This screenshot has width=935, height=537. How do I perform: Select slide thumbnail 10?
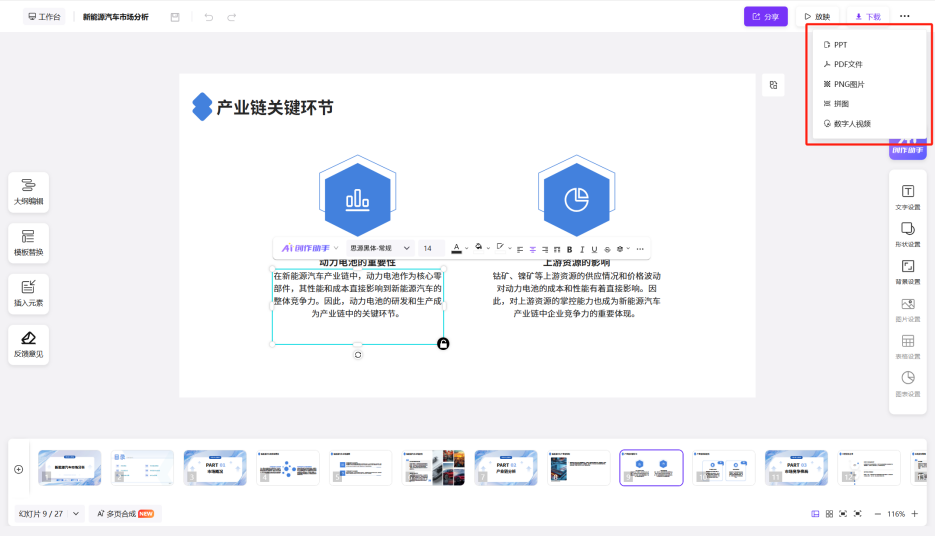[x=723, y=468]
